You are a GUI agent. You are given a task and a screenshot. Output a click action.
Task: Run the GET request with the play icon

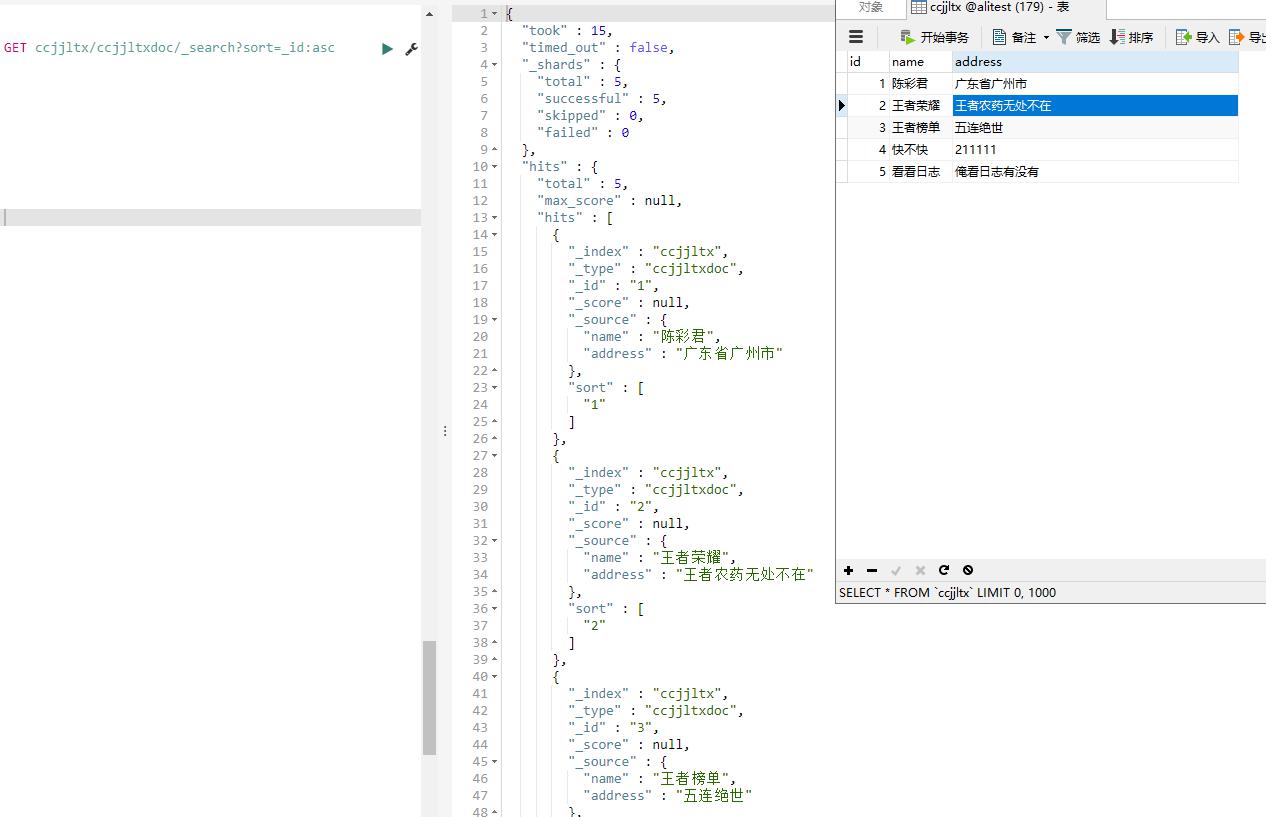click(x=387, y=48)
